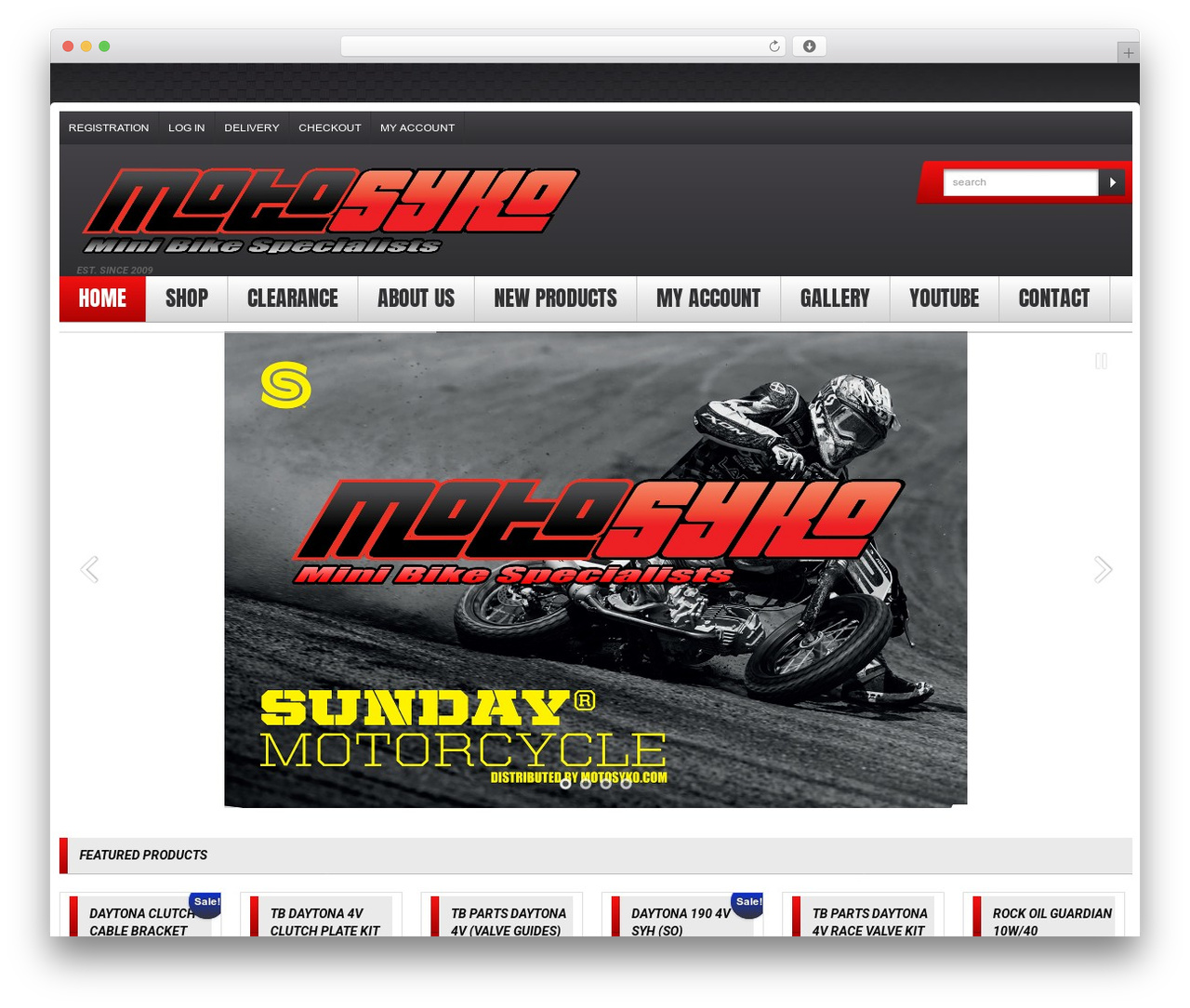Pause the homepage slideshow
The height and width of the screenshot is (1008, 1190).
pos(1101,361)
